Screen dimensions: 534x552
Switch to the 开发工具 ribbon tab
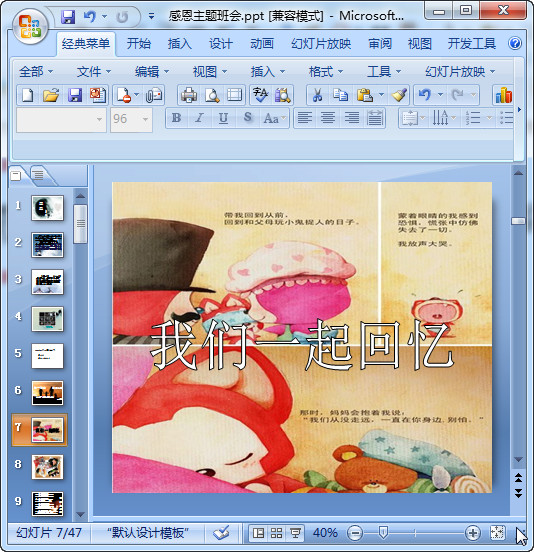pos(472,44)
